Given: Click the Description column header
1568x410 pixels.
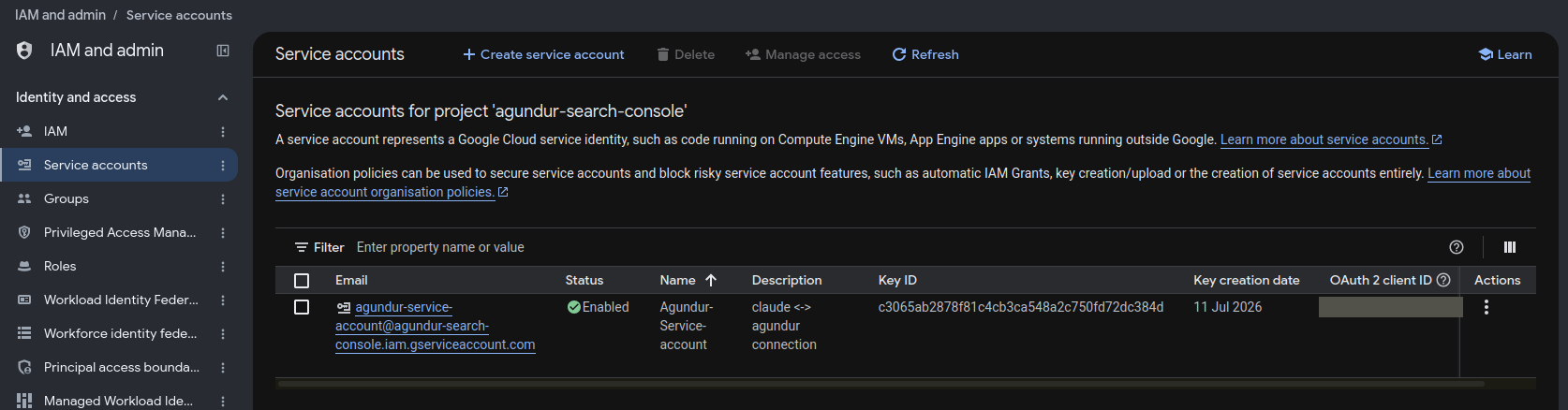Looking at the screenshot, I should point(787,280).
